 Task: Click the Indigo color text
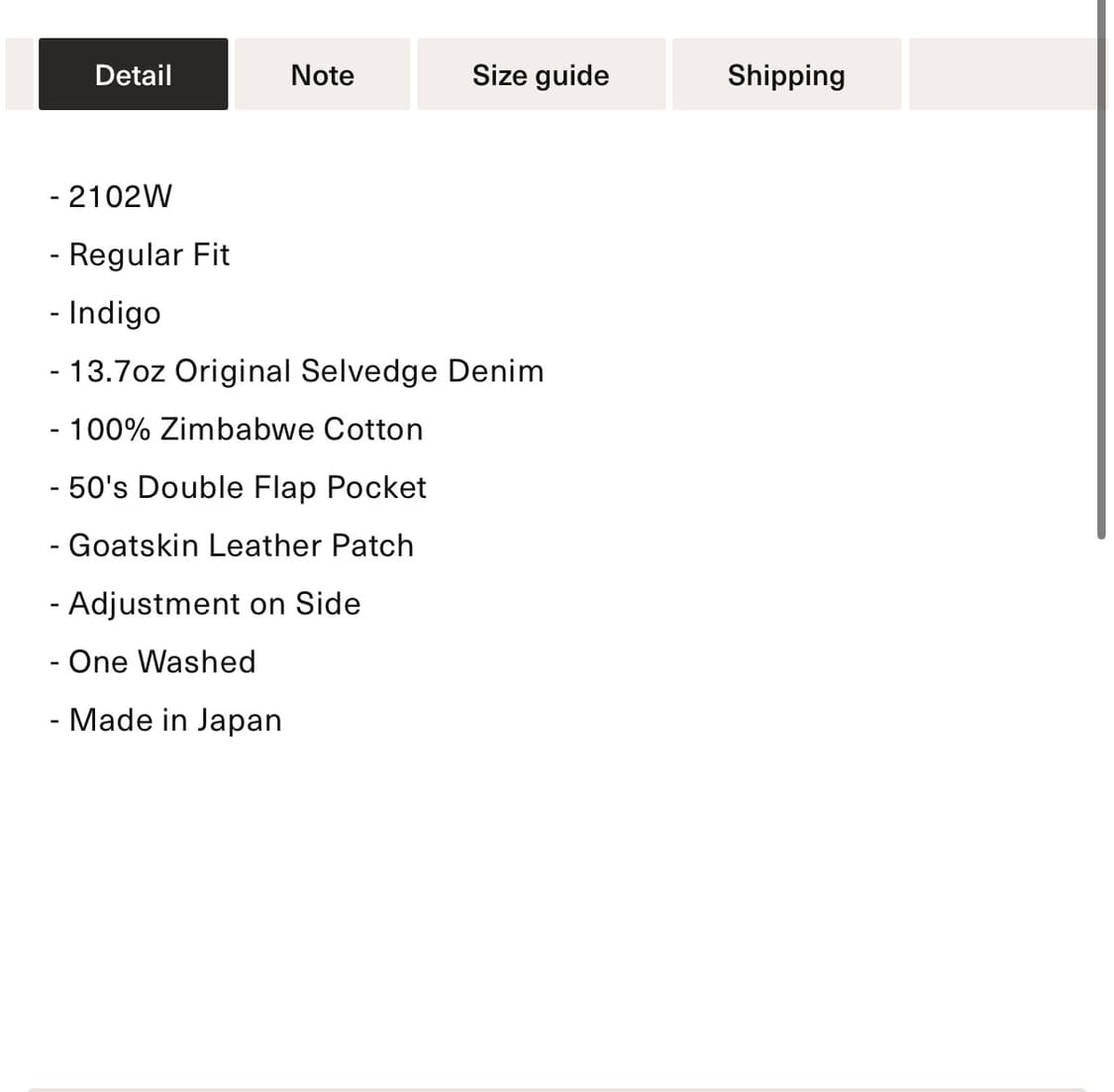[114, 313]
